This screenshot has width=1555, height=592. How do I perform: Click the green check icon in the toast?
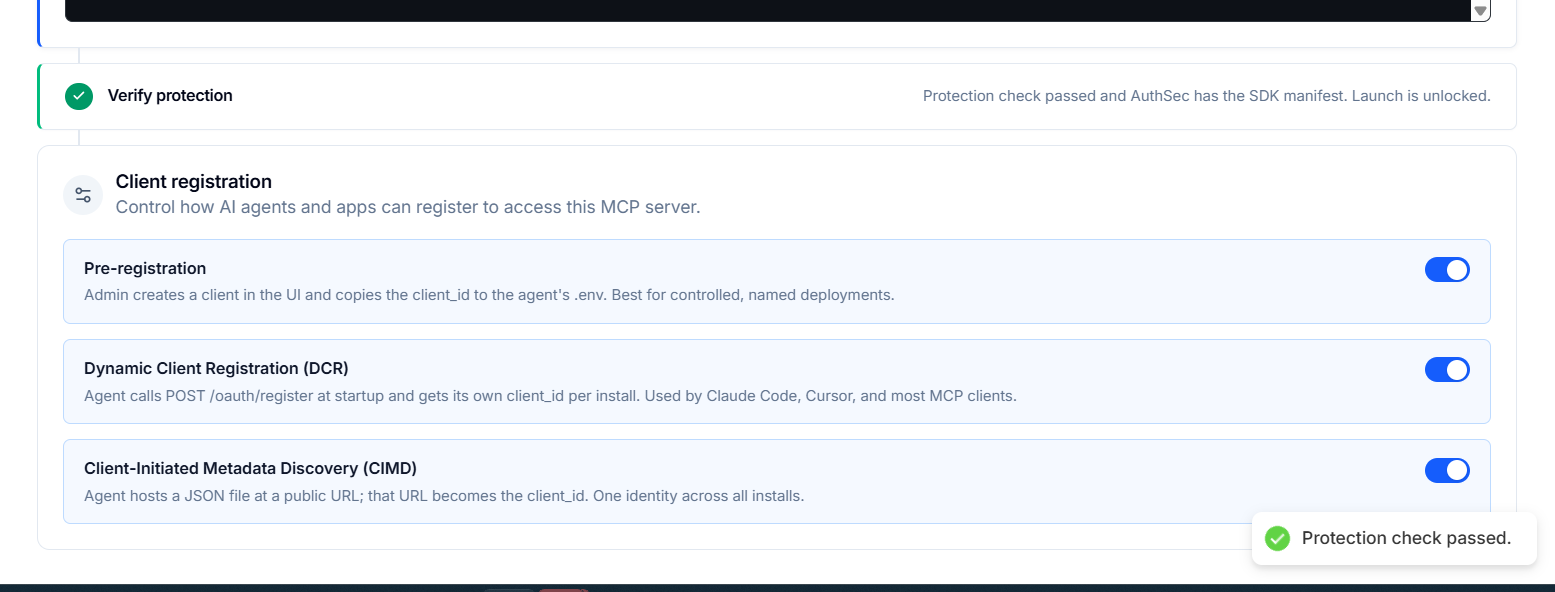(1277, 538)
